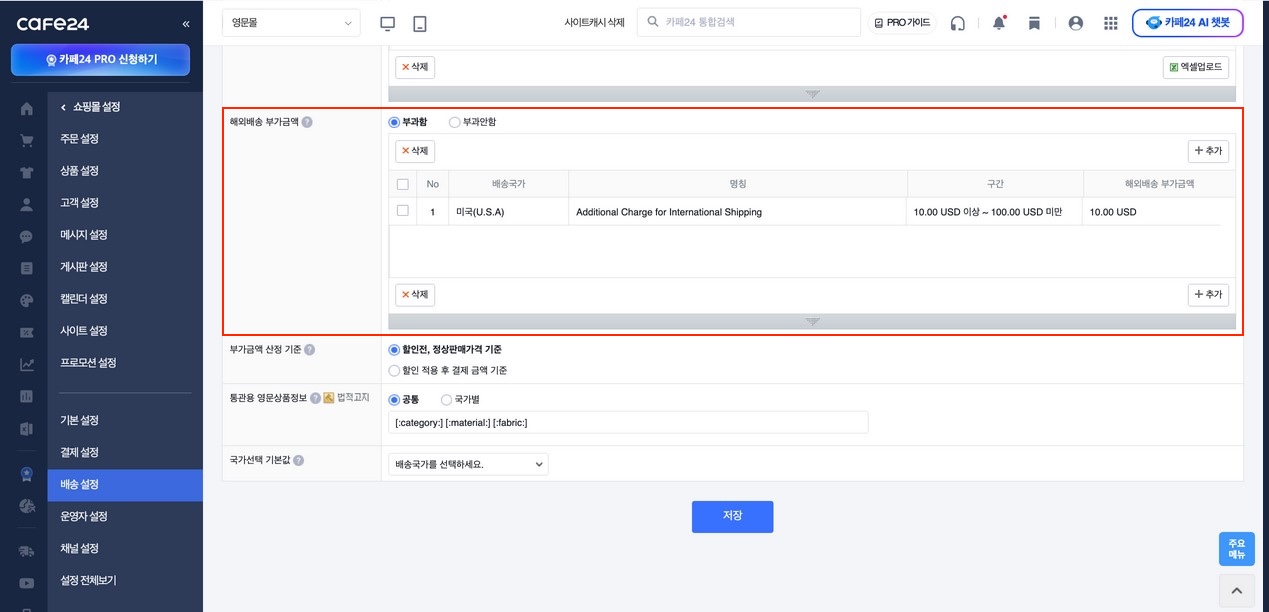Click 'Additional Charge for International Shipping' cell
The width and height of the screenshot is (1269, 612).
(x=738, y=212)
